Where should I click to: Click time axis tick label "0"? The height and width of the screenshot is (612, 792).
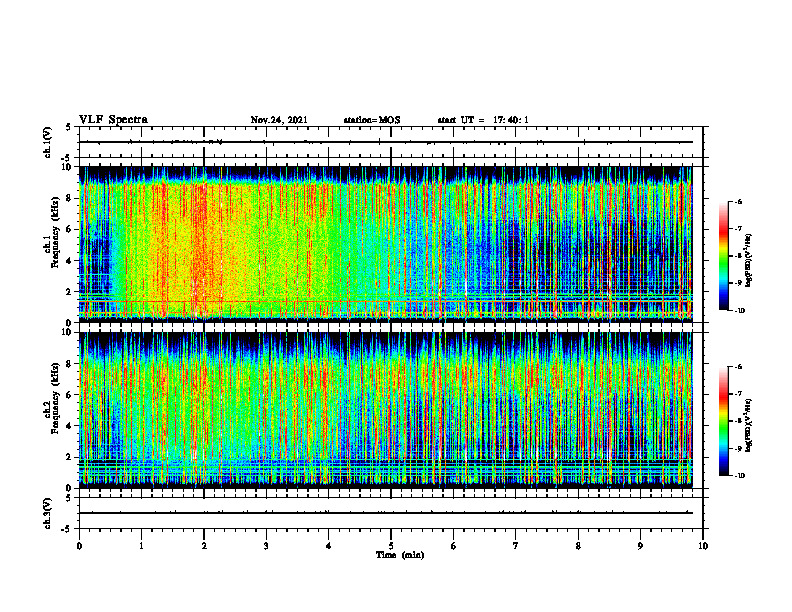click(x=79, y=546)
